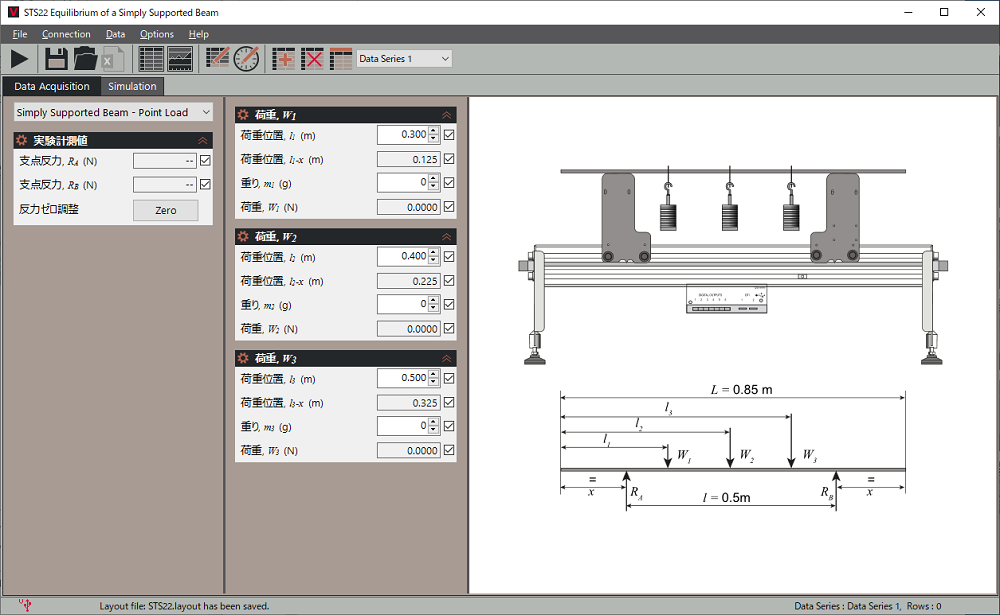Screen dimensions: 1000x615
Task: Click the Zero button for 反力ゼロ調整
Action: click(166, 210)
